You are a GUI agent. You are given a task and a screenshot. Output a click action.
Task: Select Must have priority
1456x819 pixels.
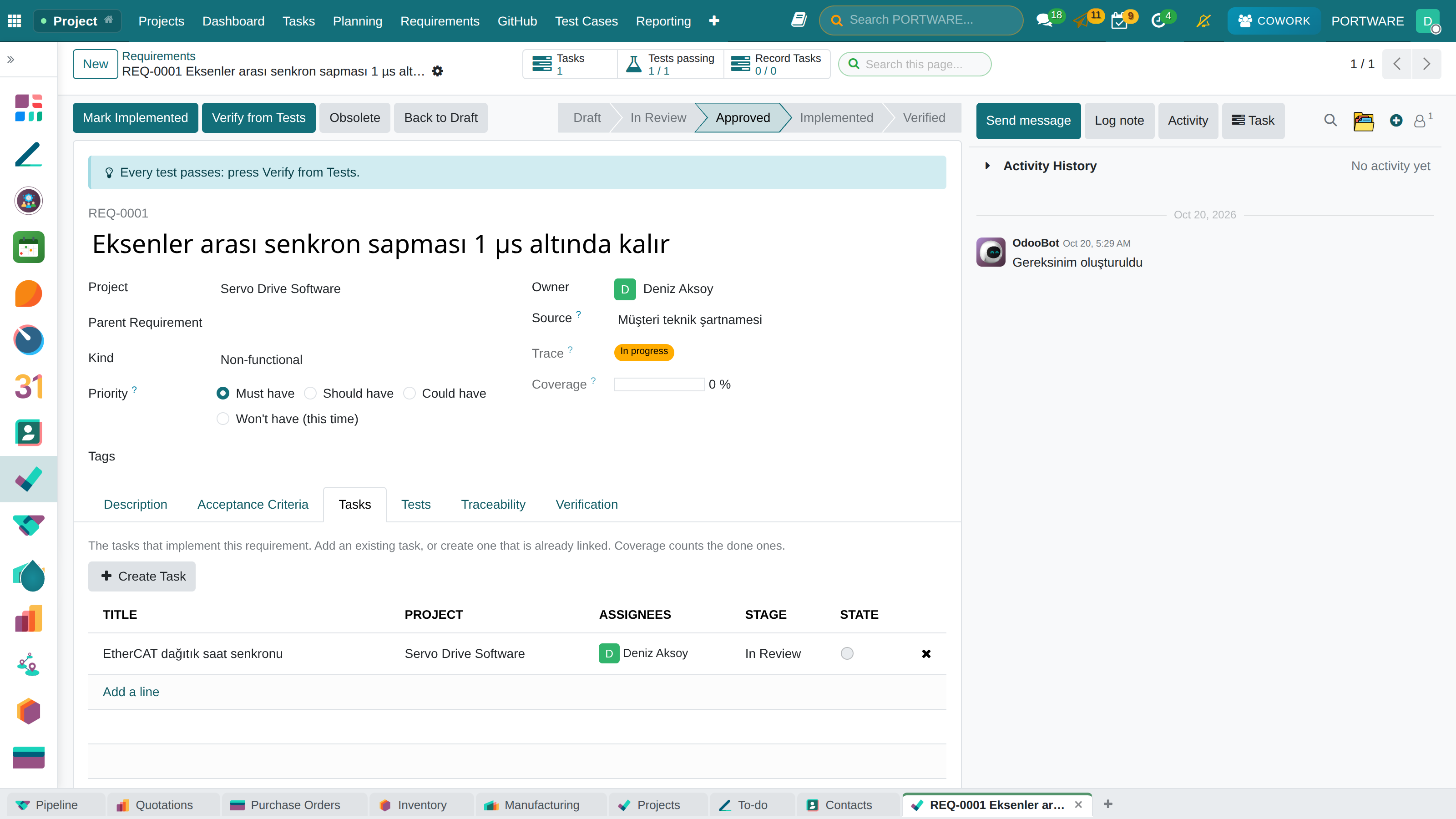pyautogui.click(x=222, y=394)
